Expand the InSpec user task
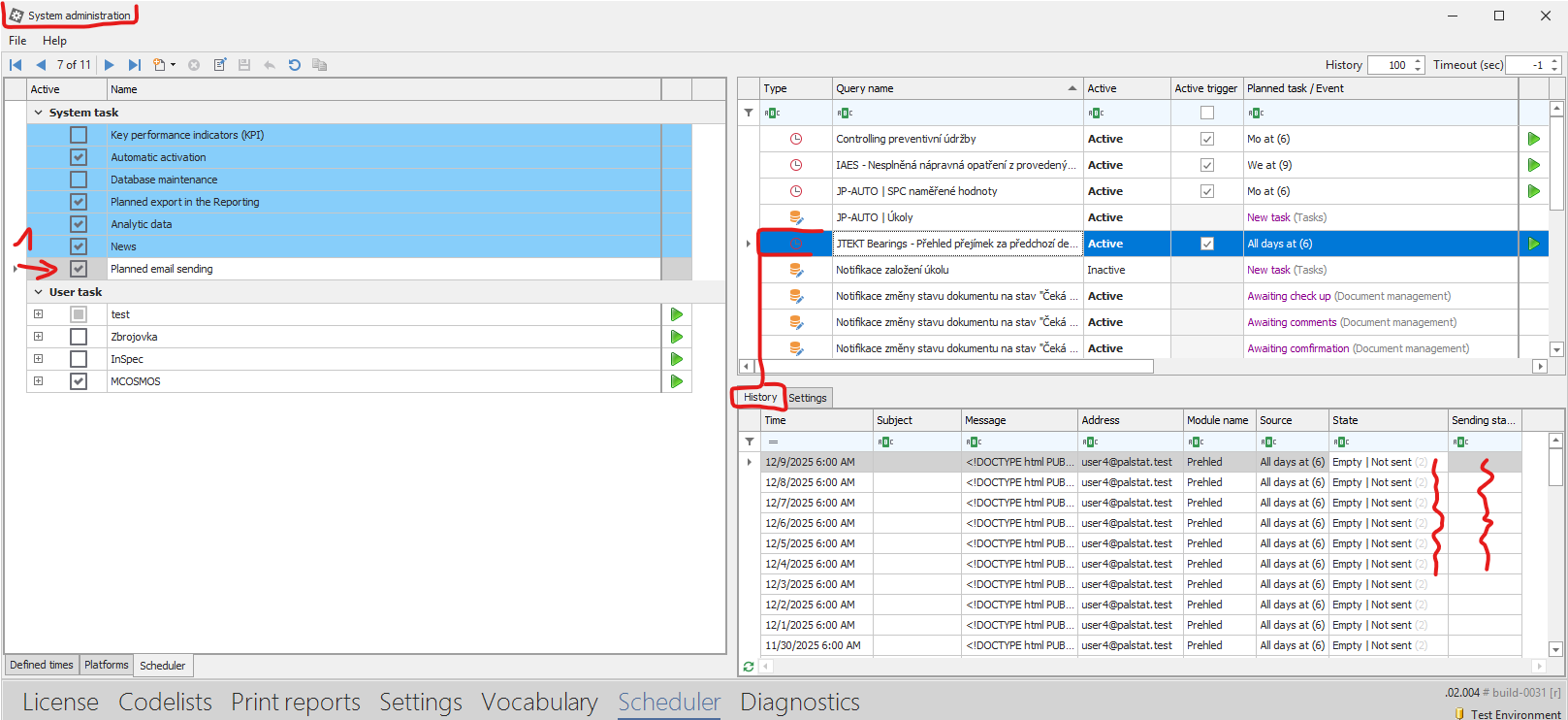This screenshot has height=720, width=1568. click(39, 359)
